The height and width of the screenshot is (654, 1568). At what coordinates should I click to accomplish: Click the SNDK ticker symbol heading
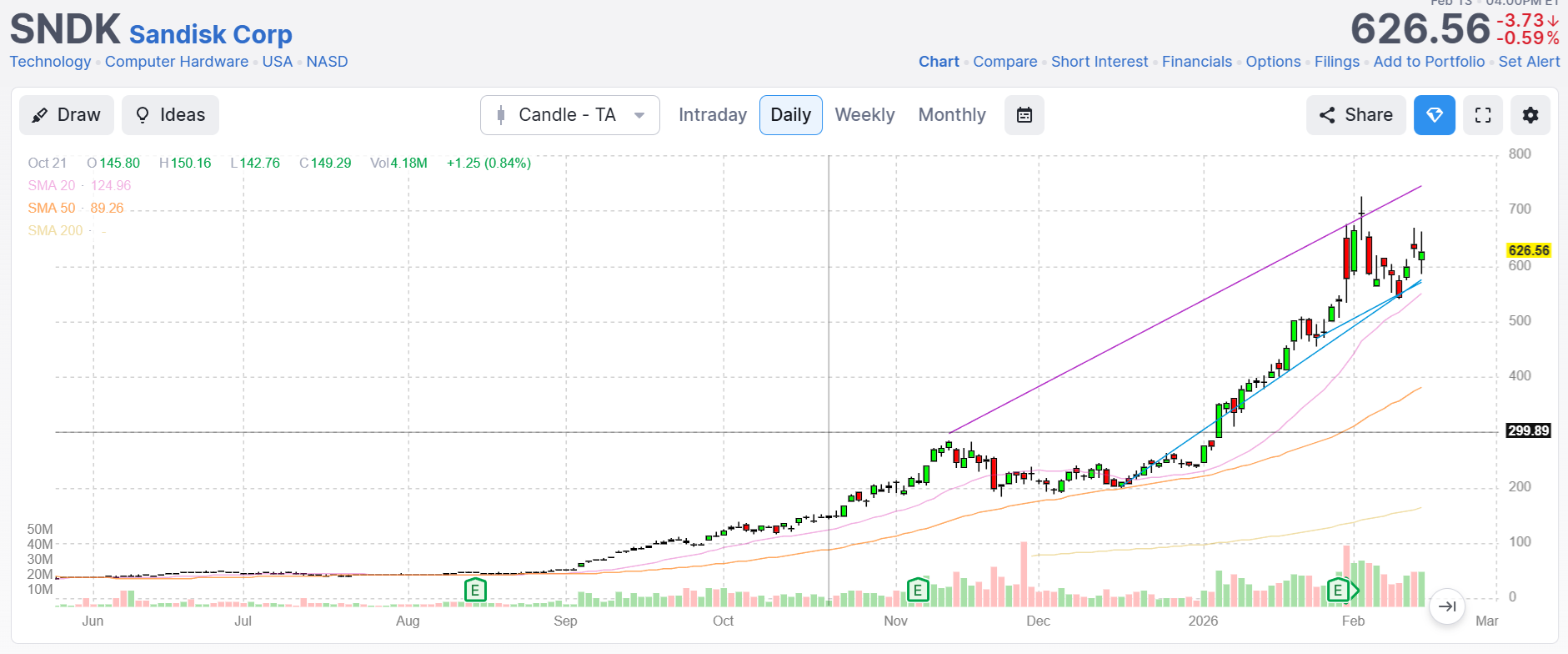[x=65, y=29]
